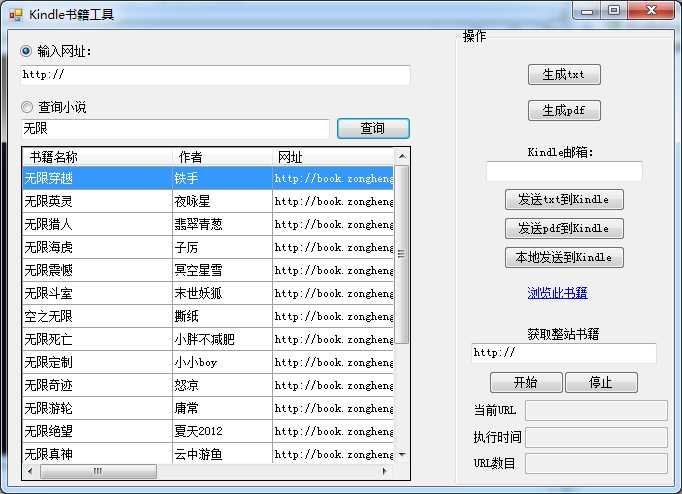The height and width of the screenshot is (494, 682).
Task: Select the row 无限奇迹
Action: pos(208,386)
